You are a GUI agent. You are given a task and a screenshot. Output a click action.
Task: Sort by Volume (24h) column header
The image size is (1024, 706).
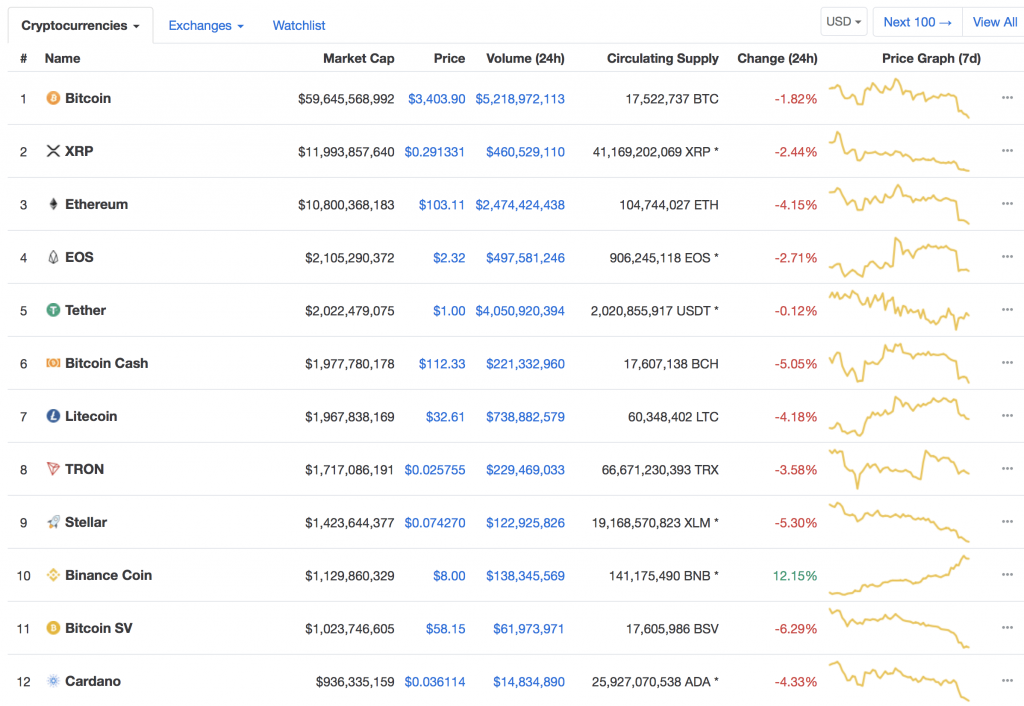point(525,58)
